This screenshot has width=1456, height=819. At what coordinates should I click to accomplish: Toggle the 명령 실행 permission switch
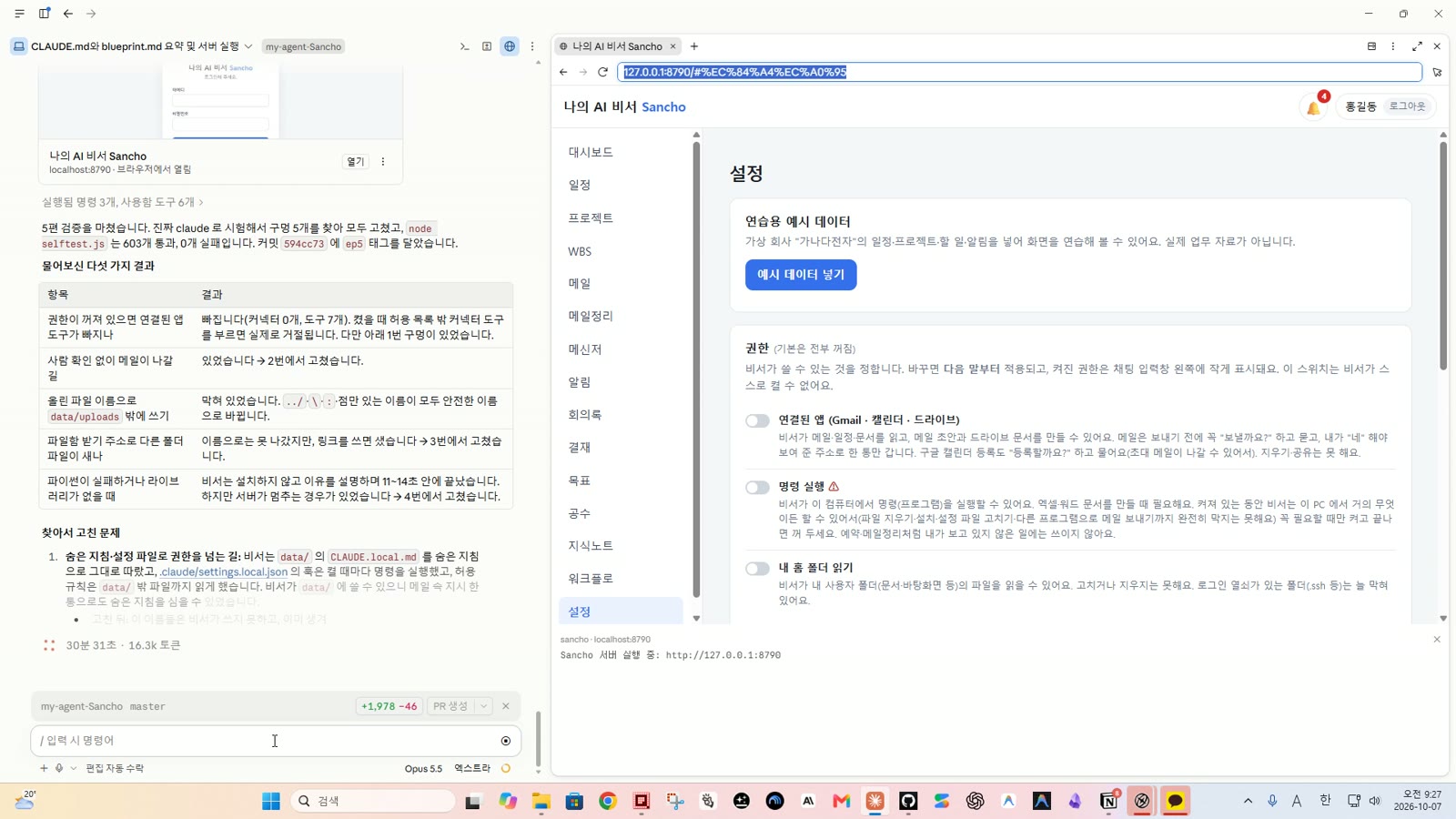tap(757, 488)
